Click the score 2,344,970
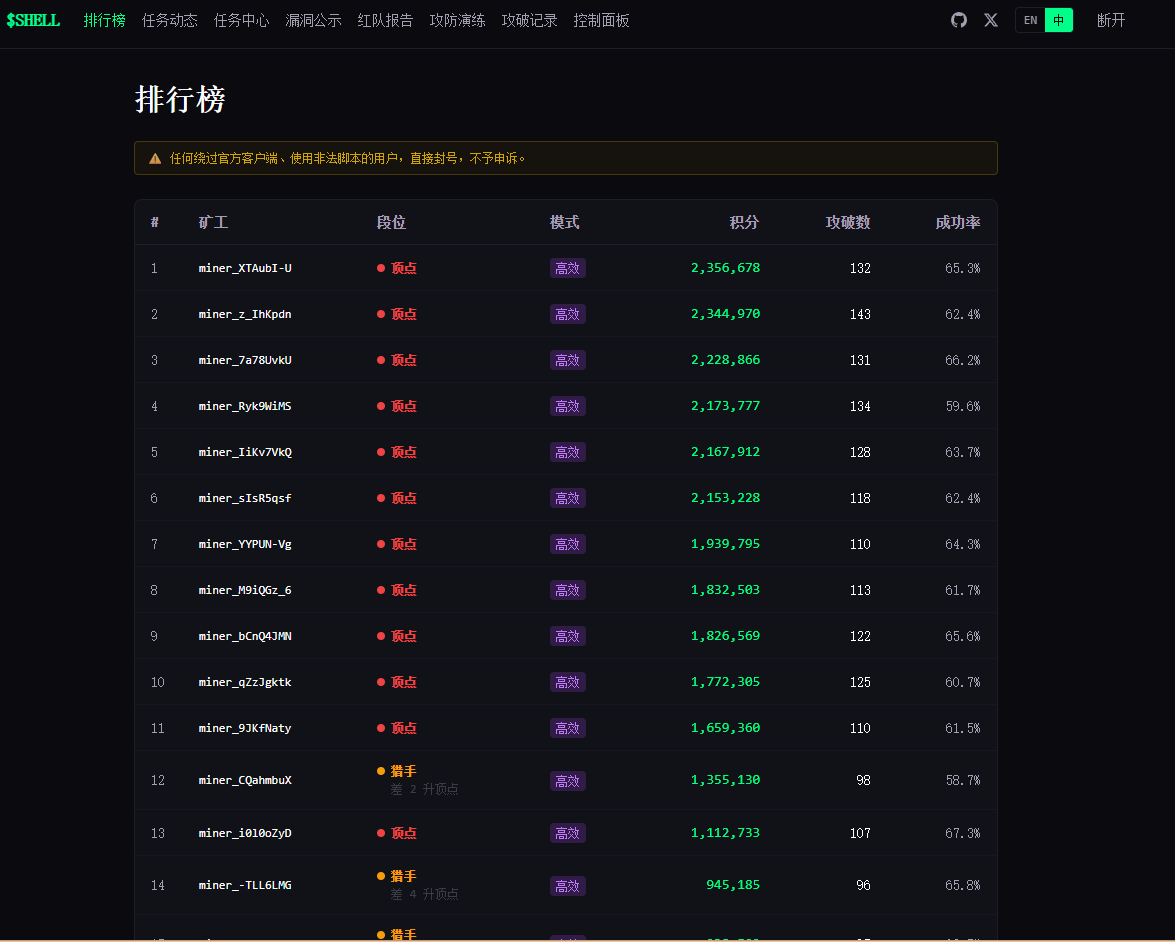 pyautogui.click(x=725, y=313)
